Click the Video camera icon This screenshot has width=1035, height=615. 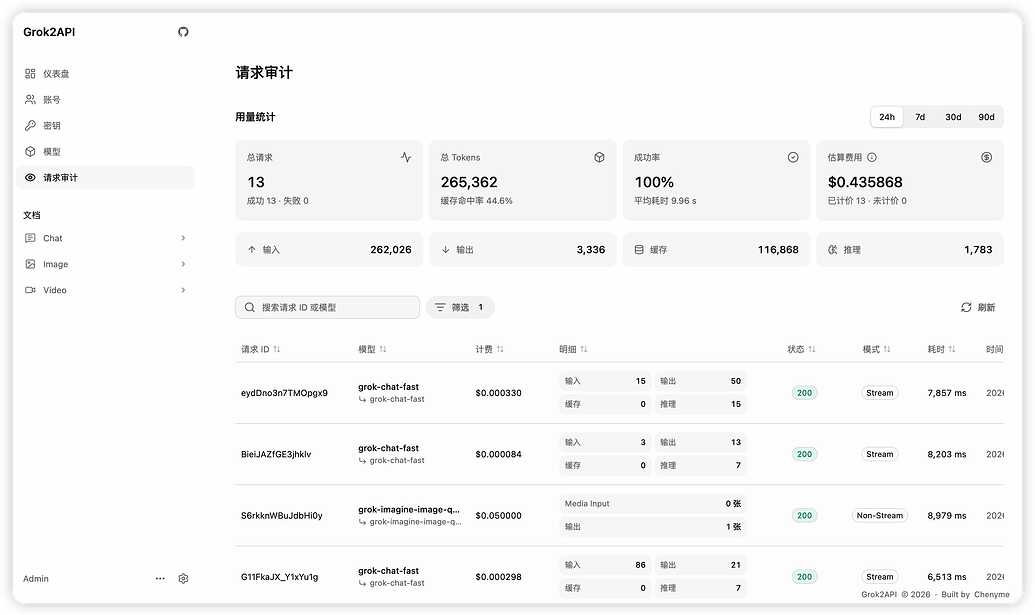[30, 290]
